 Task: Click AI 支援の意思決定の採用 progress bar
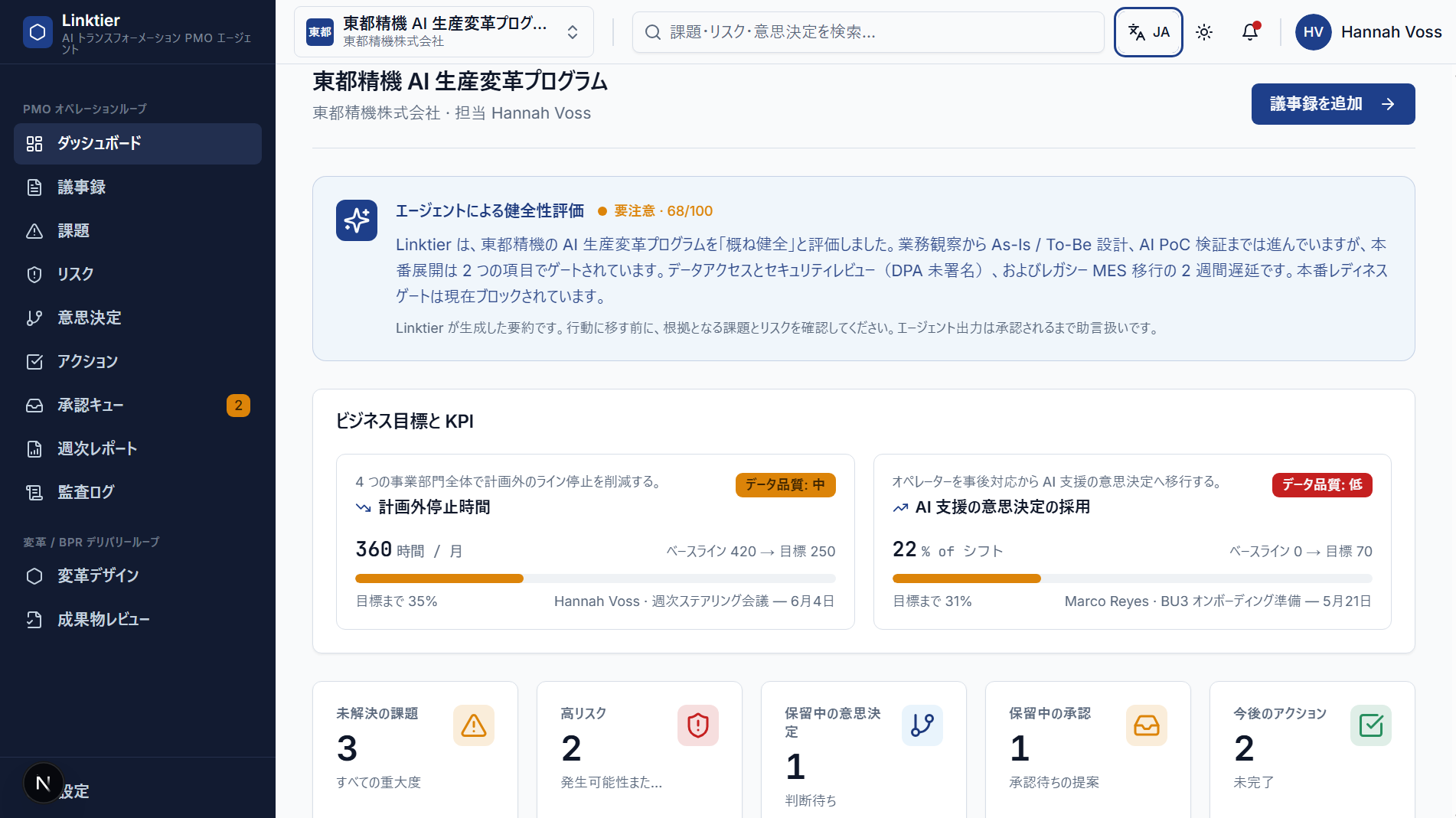coord(1132,578)
